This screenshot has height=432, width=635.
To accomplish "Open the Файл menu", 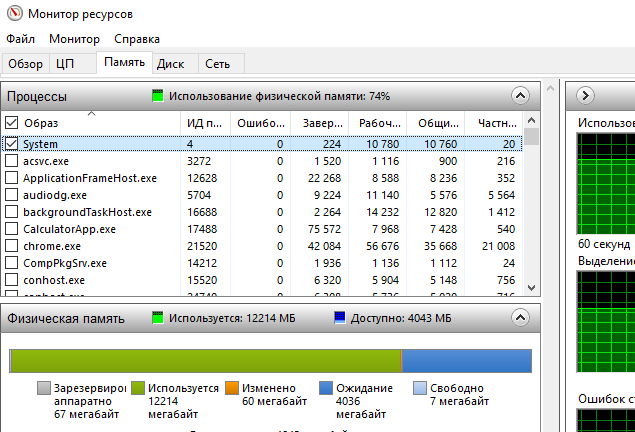I will coord(20,39).
